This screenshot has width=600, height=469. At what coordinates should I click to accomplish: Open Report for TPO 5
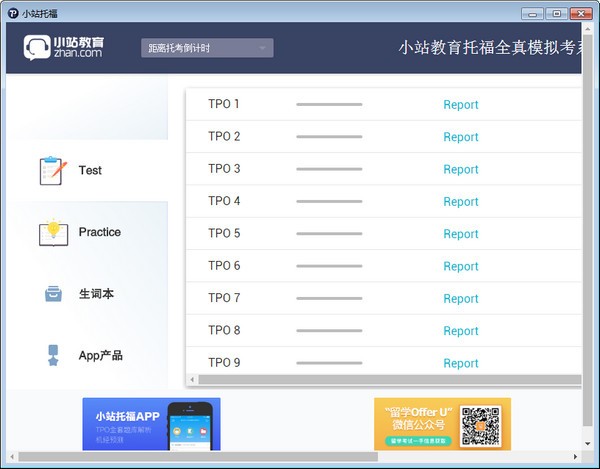point(461,234)
